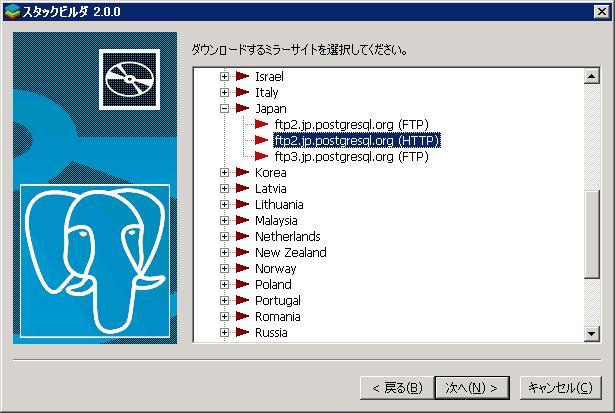615x413 pixels.
Task: Select the Portugal tree label
Action: (278, 301)
